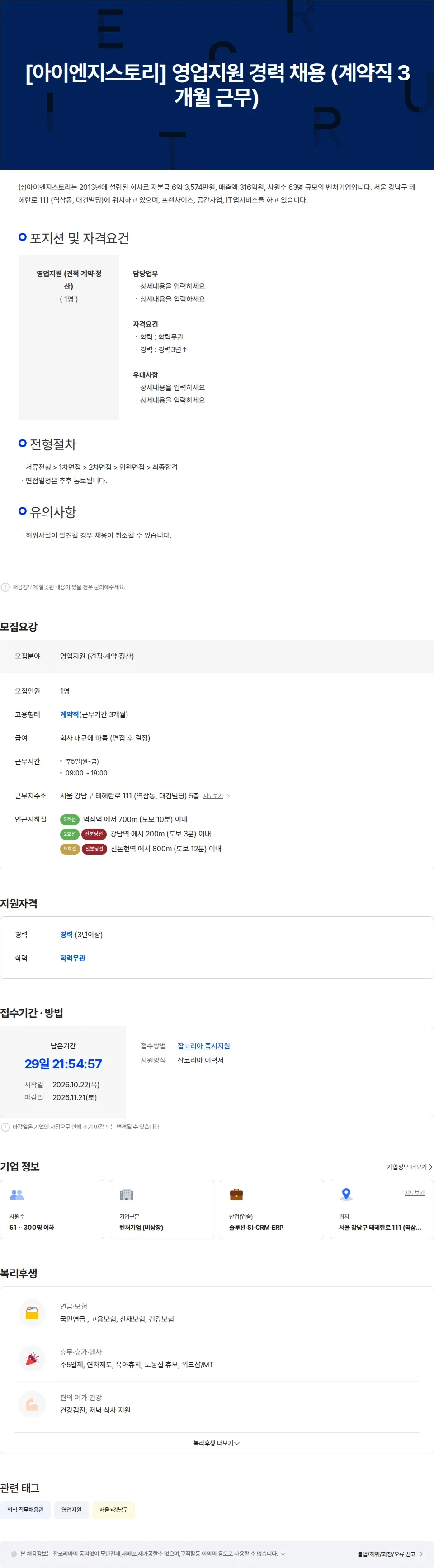Screen dimensions: 434x1568
Task: Click the 휴무·휴가·행사 party icon
Action: point(32,1359)
